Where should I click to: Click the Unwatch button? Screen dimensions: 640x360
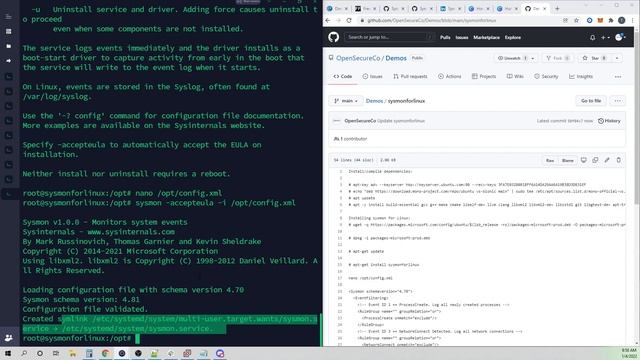tap(511, 58)
